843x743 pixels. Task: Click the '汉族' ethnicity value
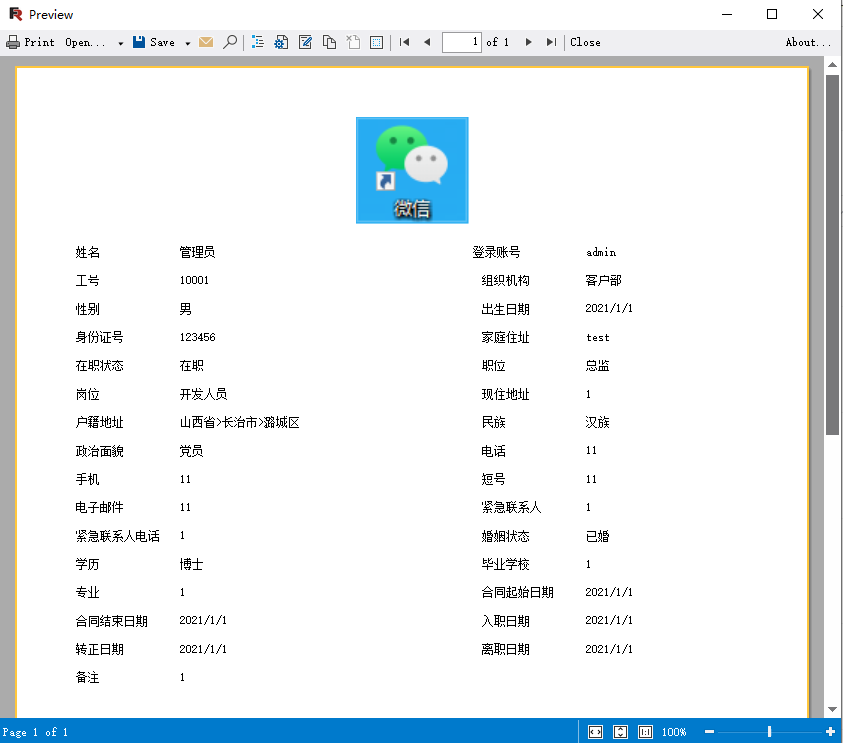tap(597, 423)
